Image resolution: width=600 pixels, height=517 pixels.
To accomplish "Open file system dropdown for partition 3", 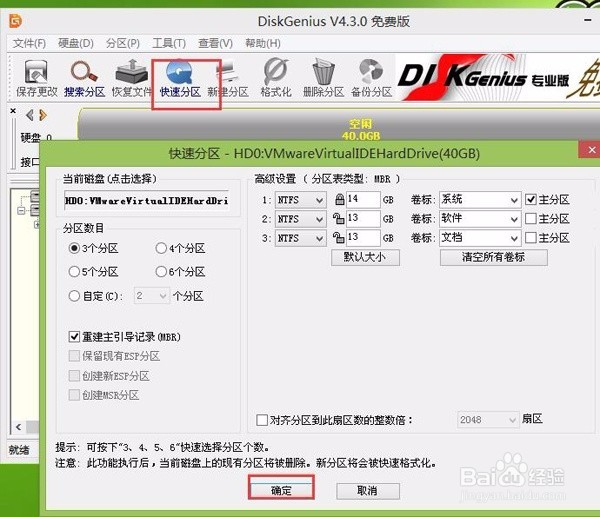I will pyautogui.click(x=300, y=238).
